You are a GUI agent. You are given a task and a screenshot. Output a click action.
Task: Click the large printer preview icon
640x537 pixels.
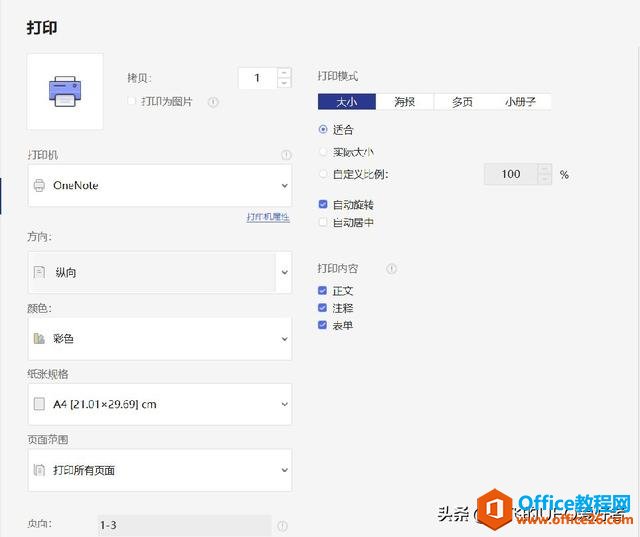64,91
